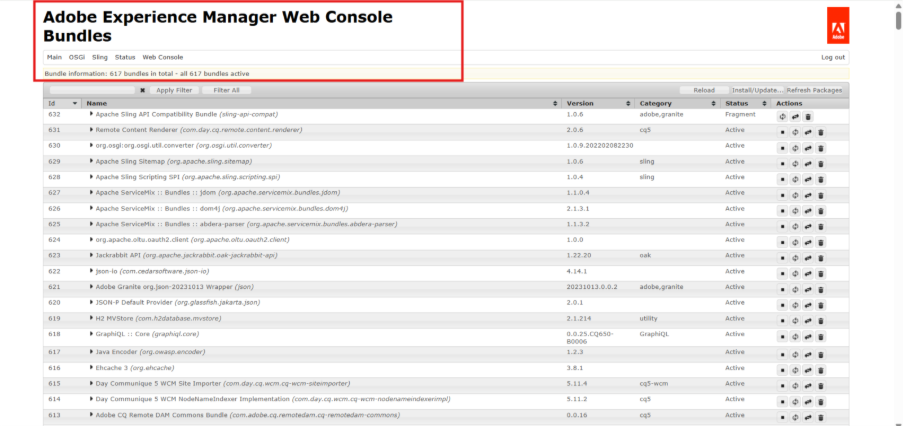This screenshot has width=903, height=426.
Task: Select version text 20231013.0.0.2
Action: point(591,287)
